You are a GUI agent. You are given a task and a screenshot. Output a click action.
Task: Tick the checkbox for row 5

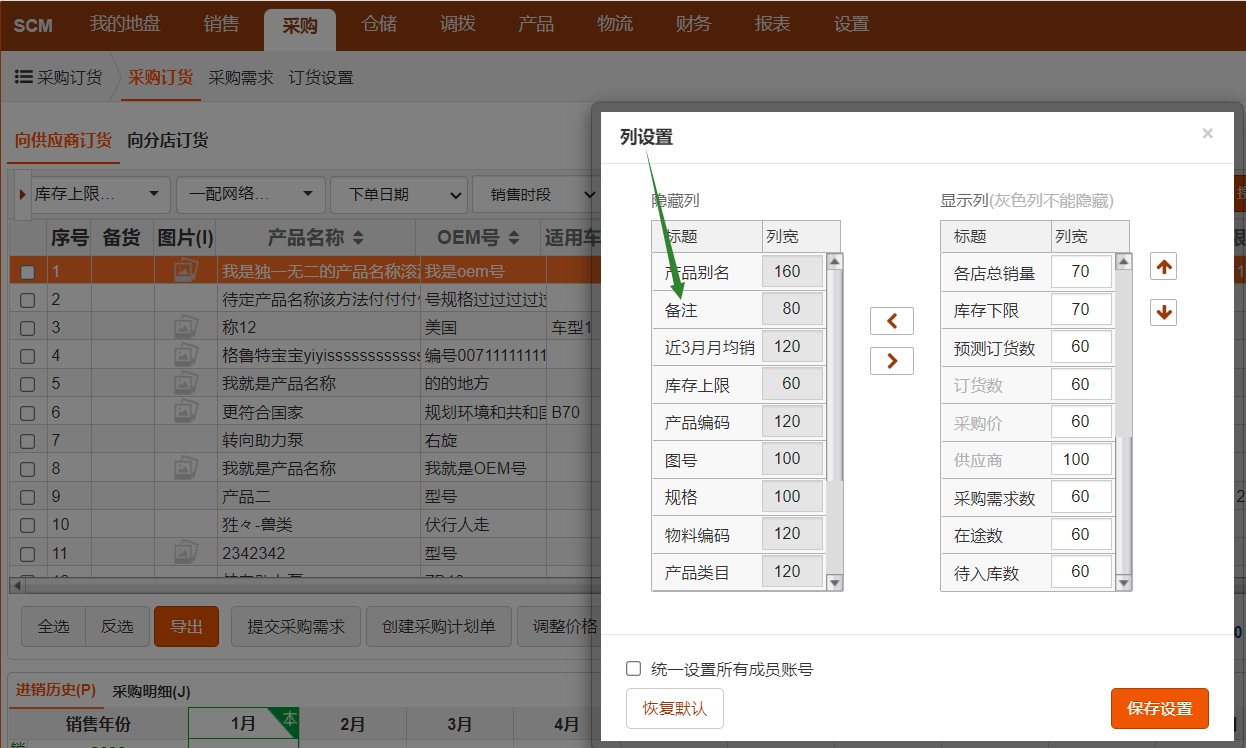pyautogui.click(x=28, y=384)
